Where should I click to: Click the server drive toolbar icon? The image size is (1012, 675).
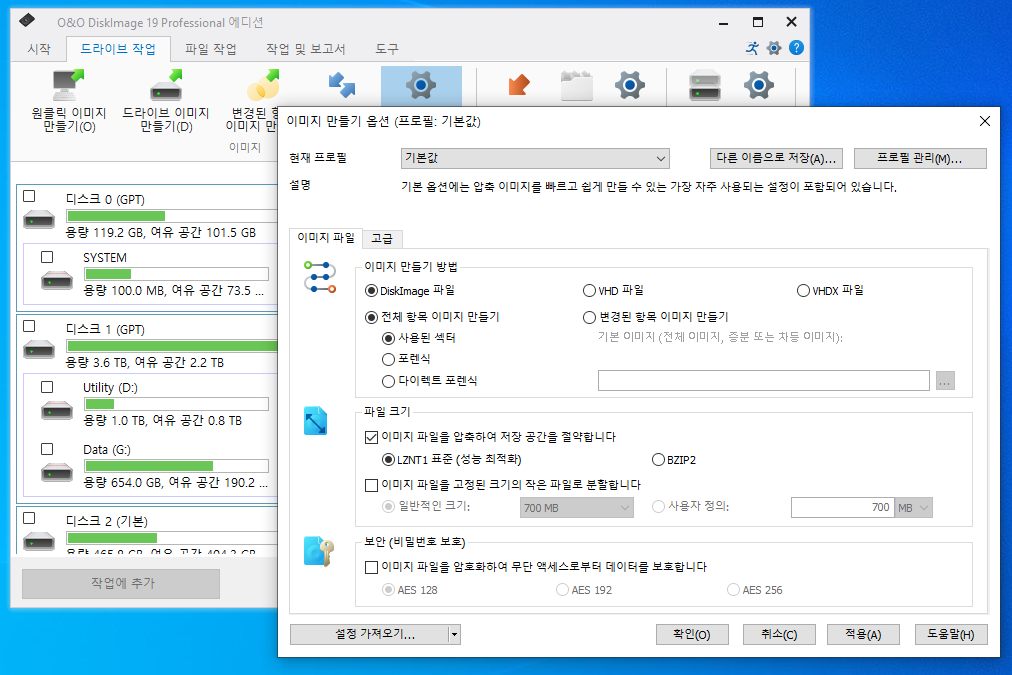tap(705, 85)
